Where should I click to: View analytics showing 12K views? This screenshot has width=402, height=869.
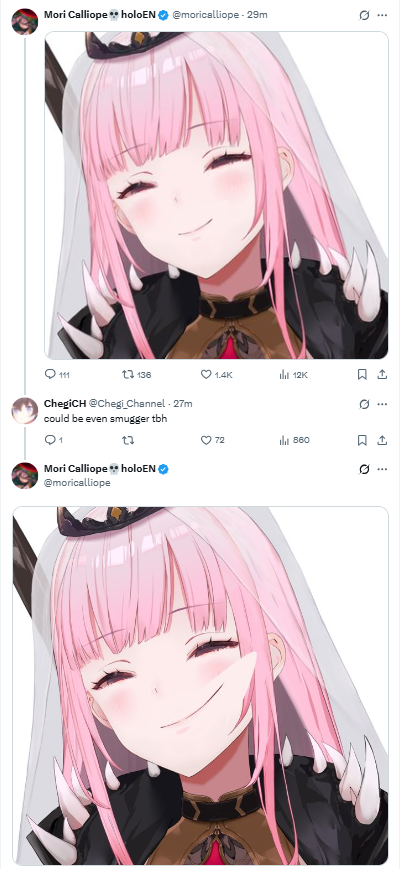pos(294,375)
